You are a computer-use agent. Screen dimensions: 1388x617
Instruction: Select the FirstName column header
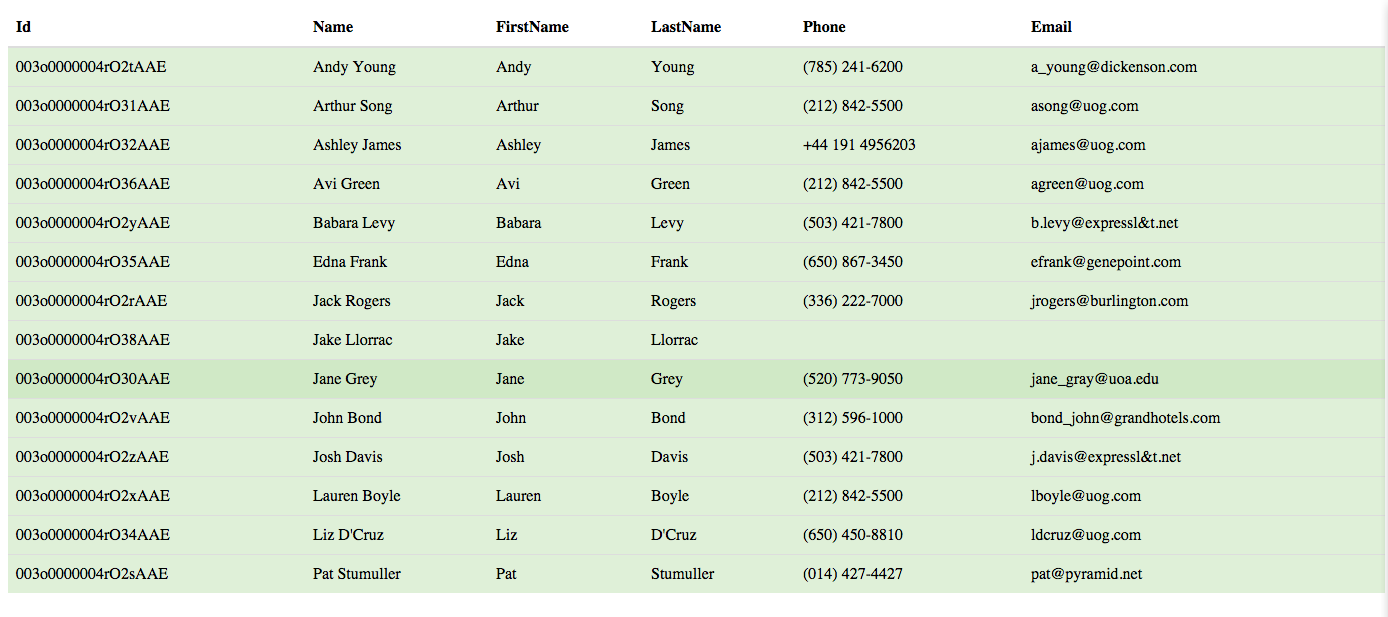tap(532, 27)
